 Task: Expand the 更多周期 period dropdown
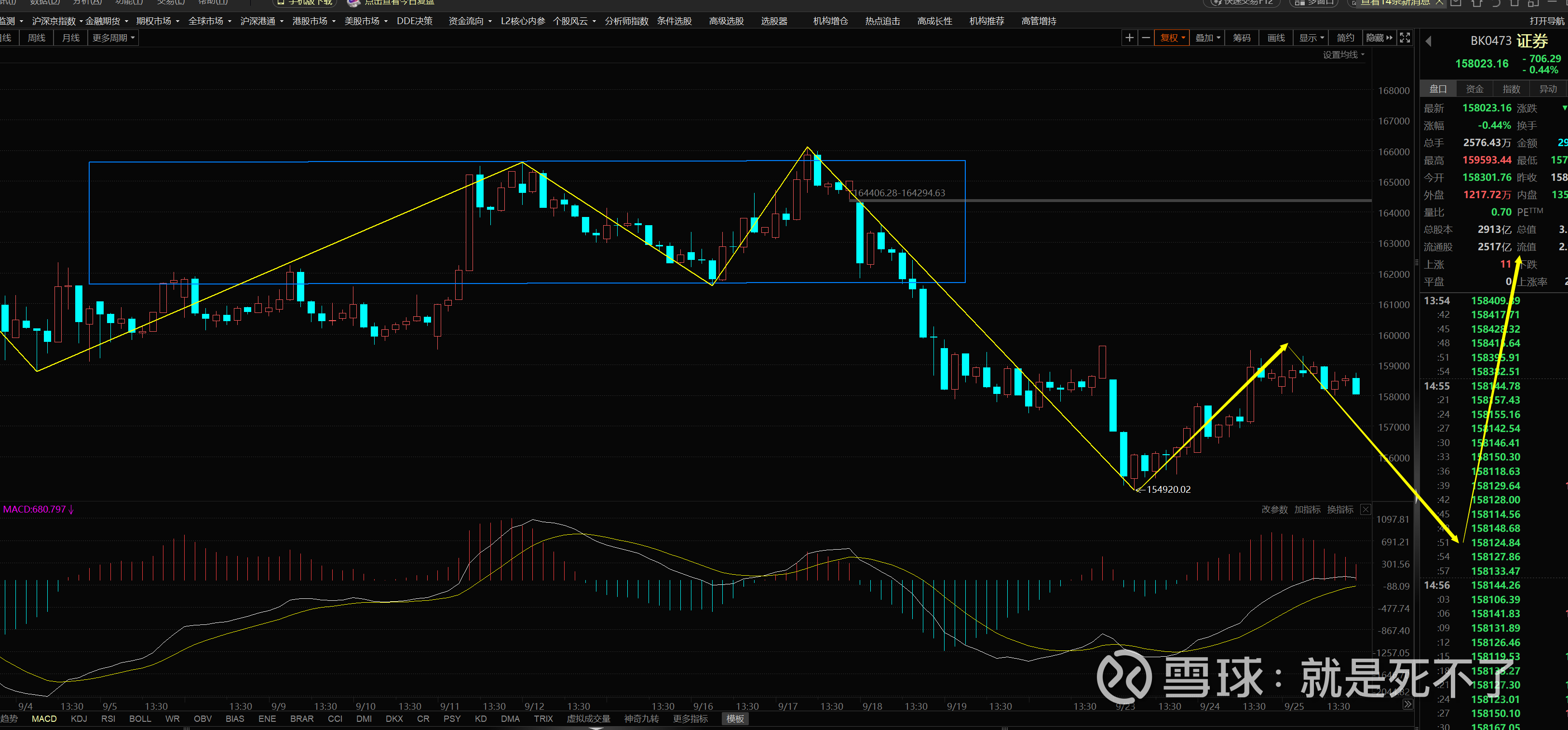(113, 38)
